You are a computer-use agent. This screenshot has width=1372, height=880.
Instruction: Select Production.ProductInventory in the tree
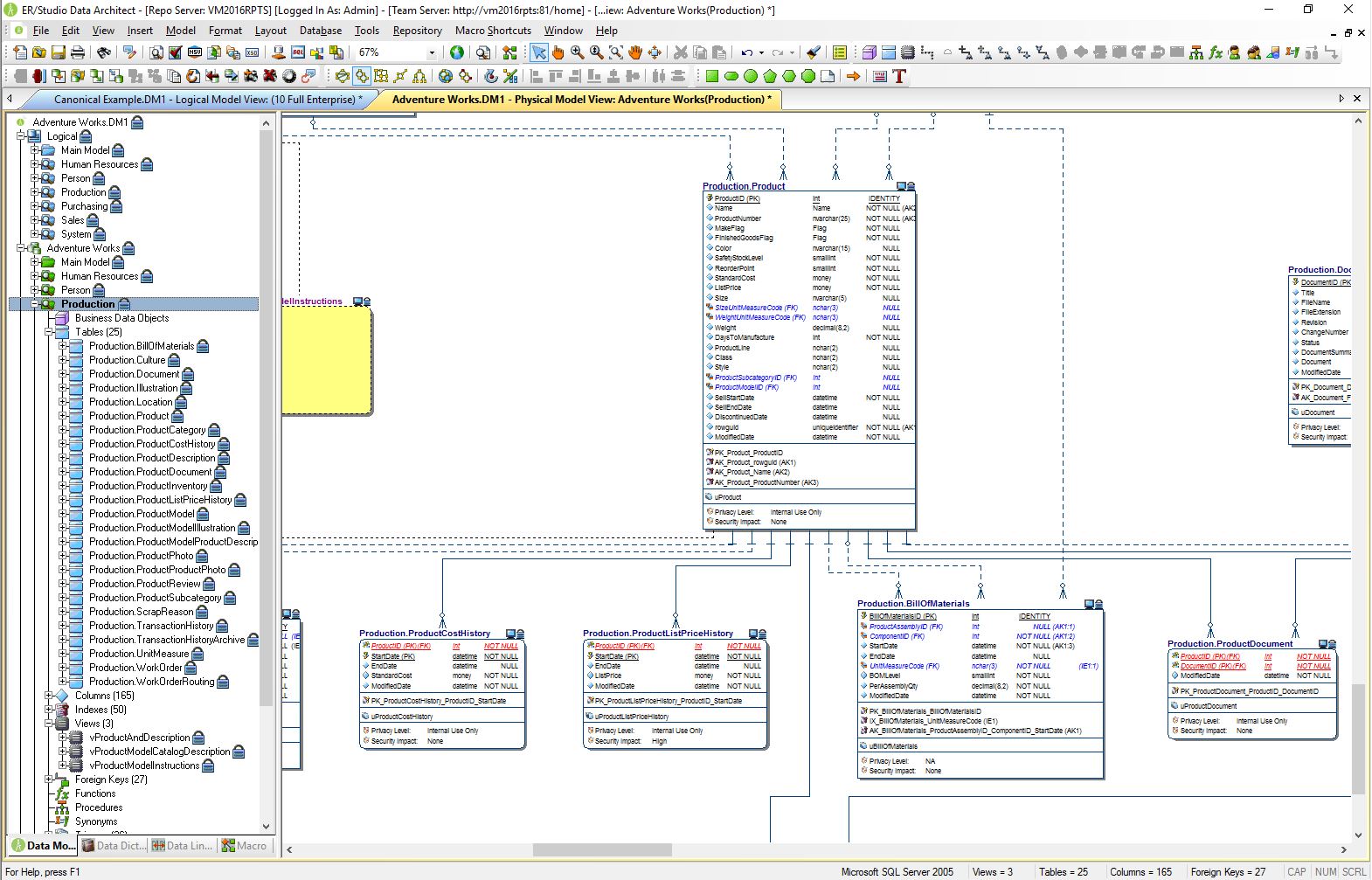pyautogui.click(x=148, y=486)
